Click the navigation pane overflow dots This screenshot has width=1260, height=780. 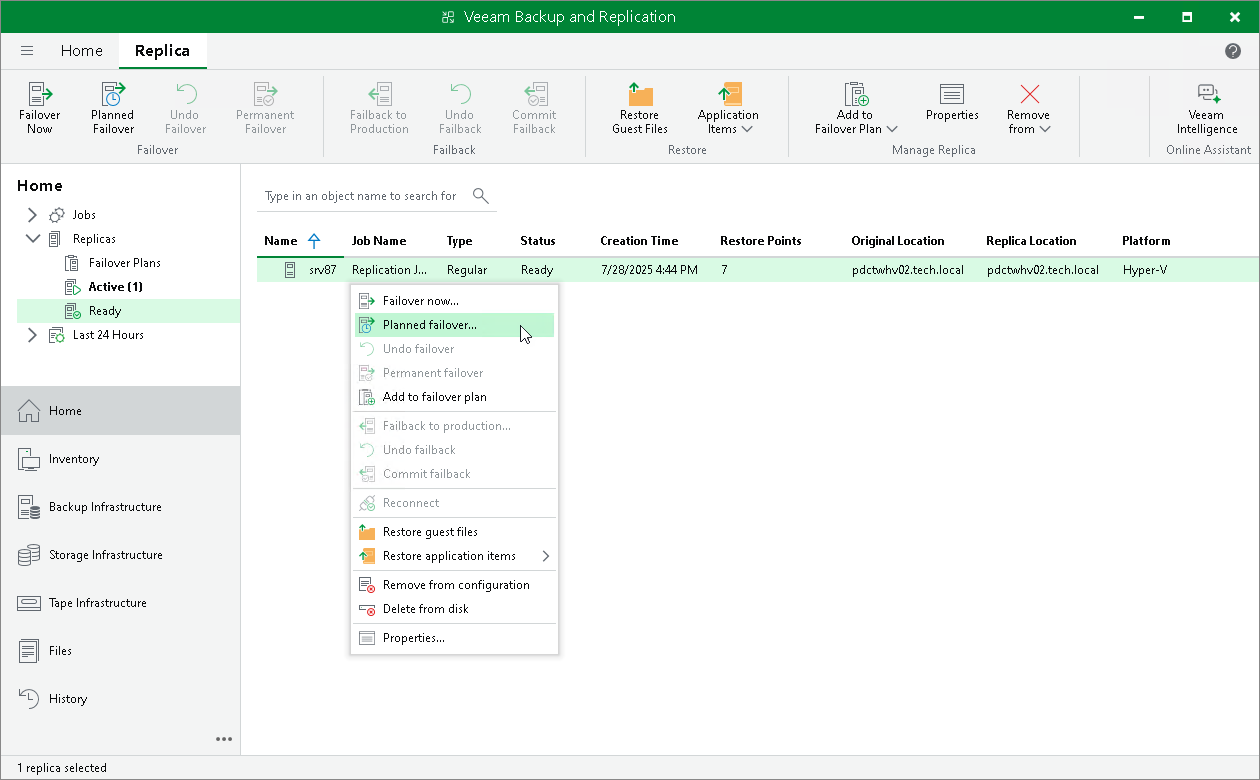pos(224,739)
